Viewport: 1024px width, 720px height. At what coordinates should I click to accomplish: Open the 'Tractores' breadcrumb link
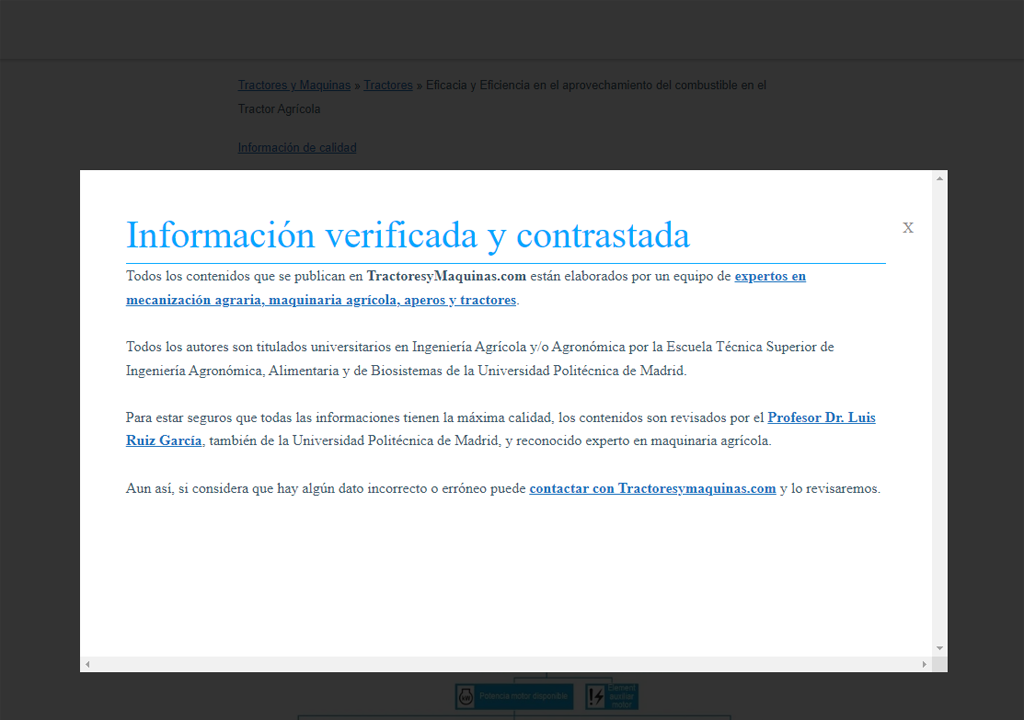pyautogui.click(x=388, y=85)
